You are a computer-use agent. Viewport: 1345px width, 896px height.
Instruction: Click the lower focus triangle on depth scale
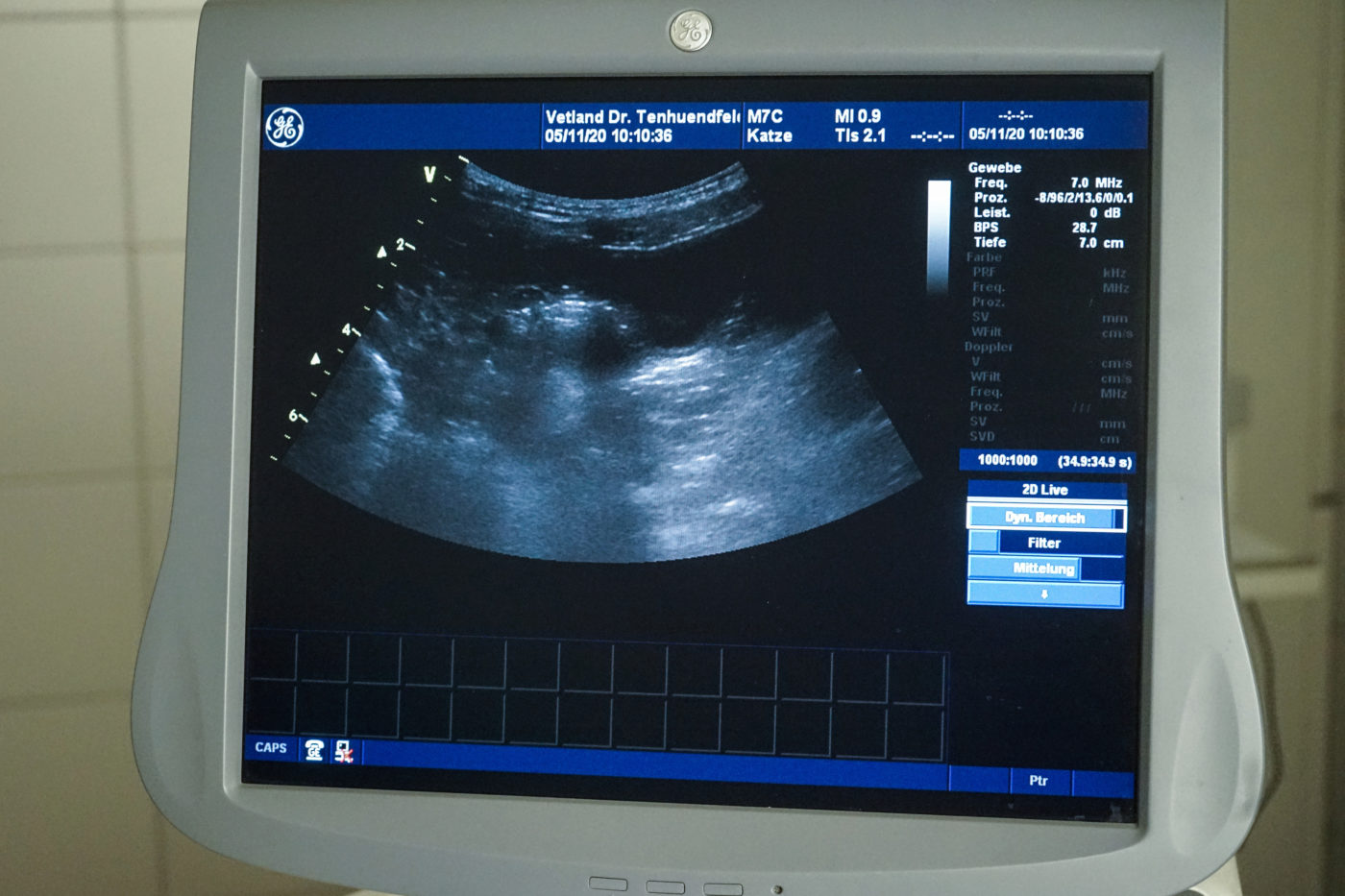(315, 359)
